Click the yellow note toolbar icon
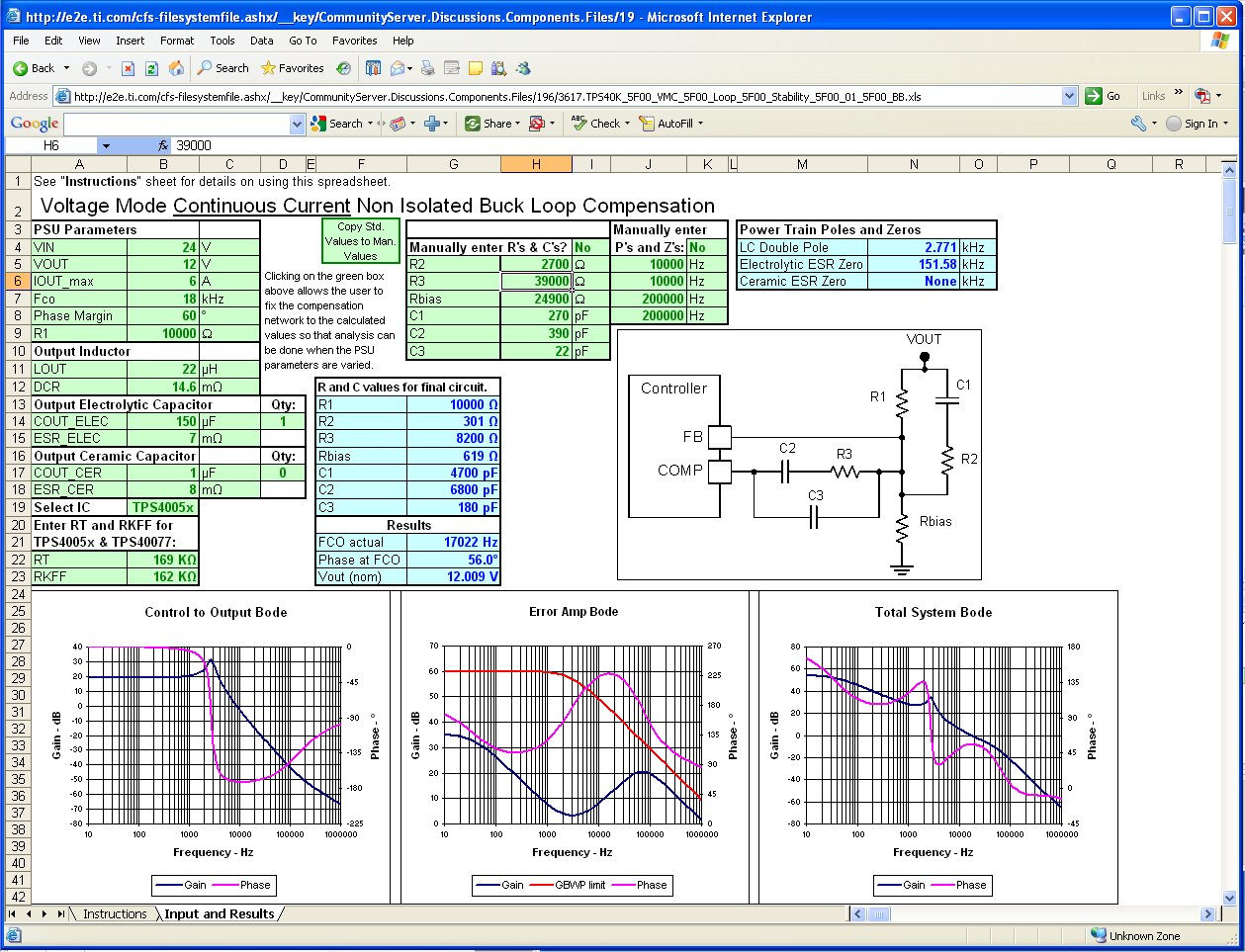The image size is (1245, 952). pyautogui.click(x=476, y=68)
